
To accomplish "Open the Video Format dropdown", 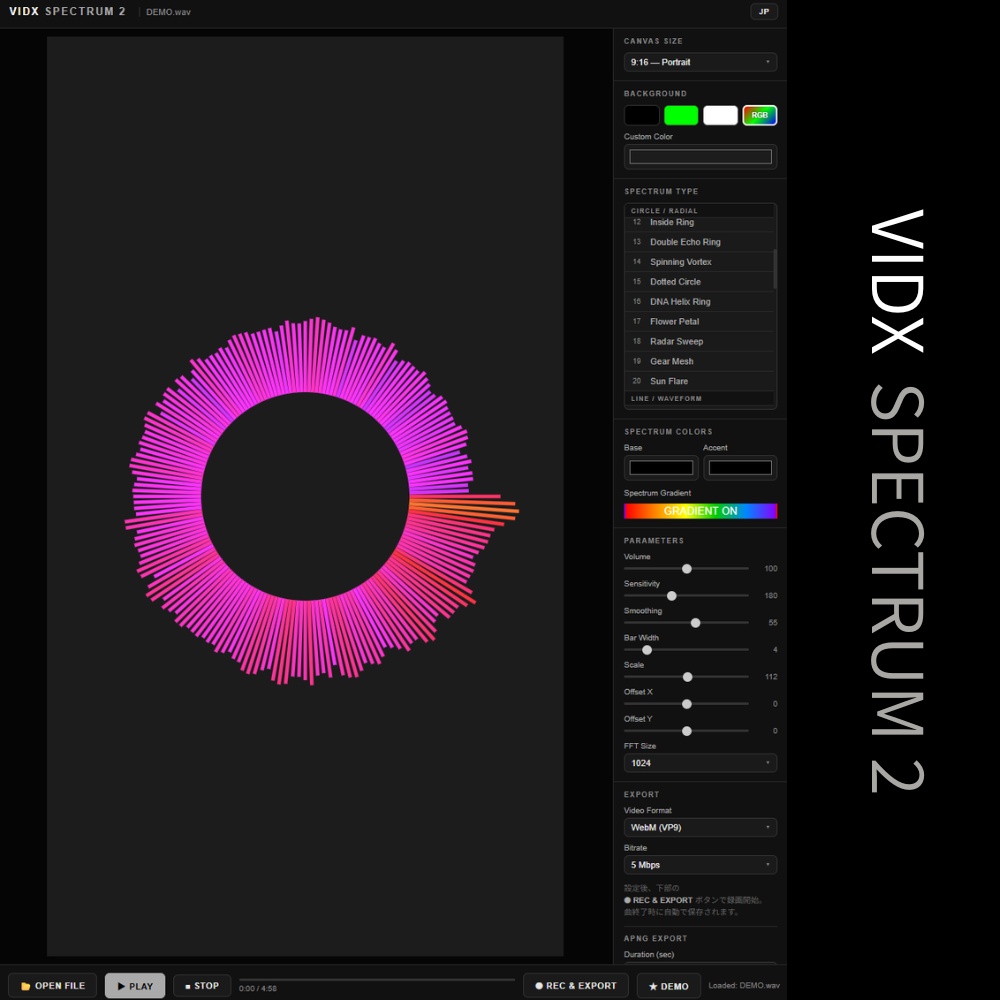I will coord(700,827).
